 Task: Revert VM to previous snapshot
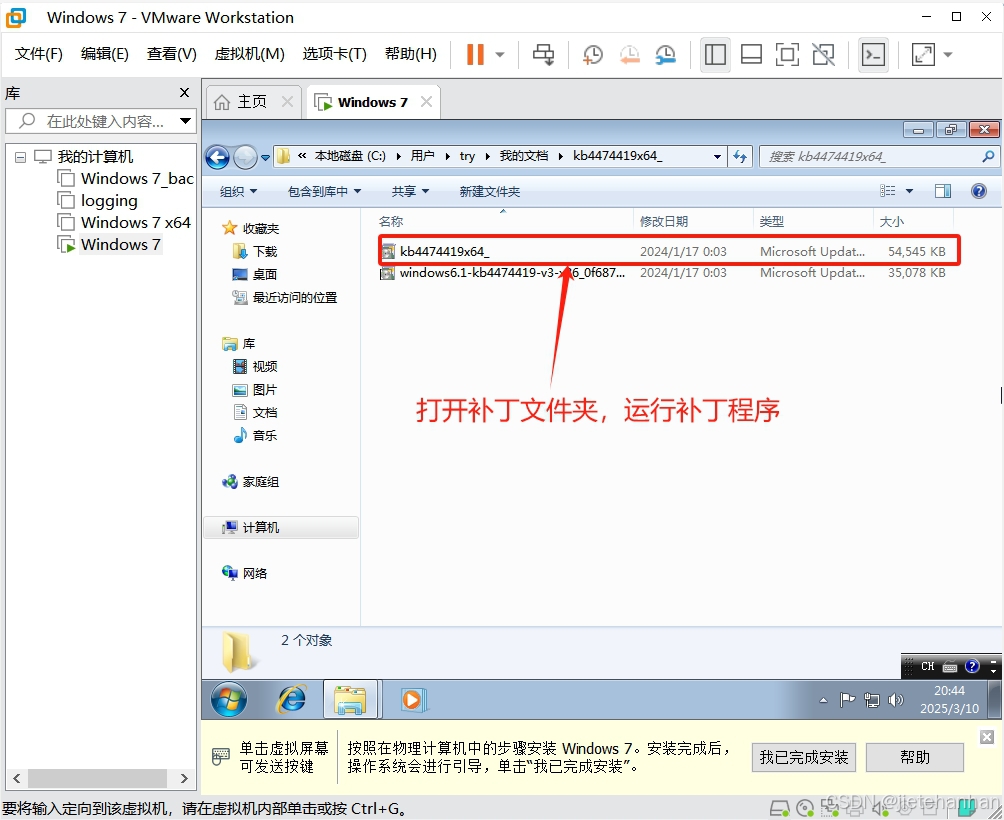629,54
